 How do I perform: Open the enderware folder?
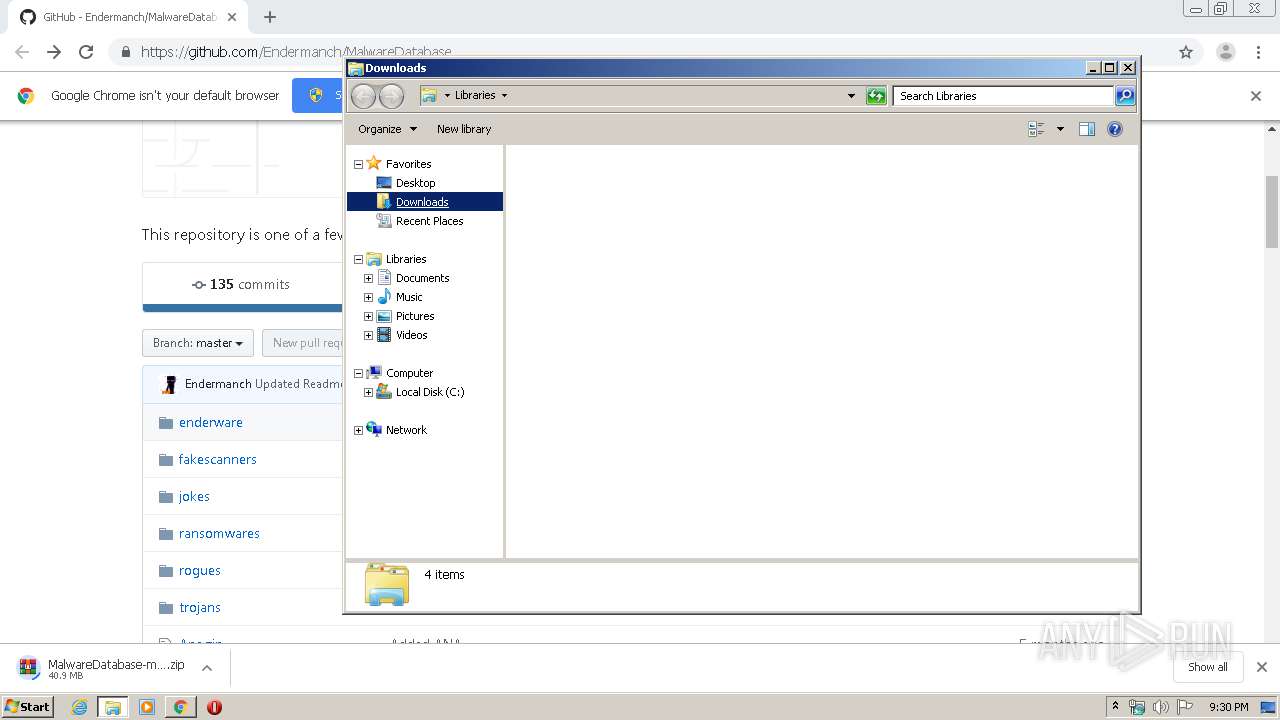210,422
